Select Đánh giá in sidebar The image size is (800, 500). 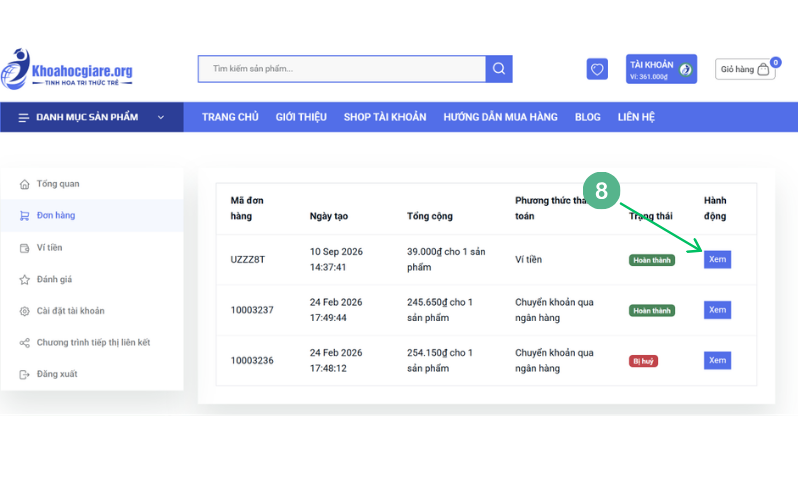click(54, 279)
